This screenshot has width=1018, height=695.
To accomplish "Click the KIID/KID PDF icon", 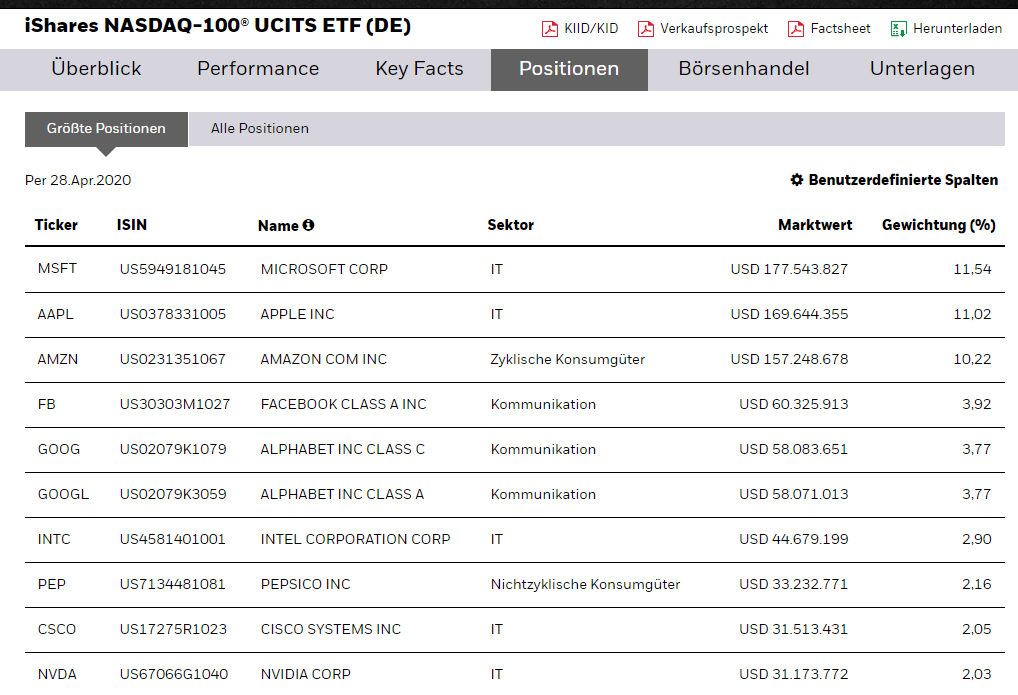I will [x=549, y=29].
